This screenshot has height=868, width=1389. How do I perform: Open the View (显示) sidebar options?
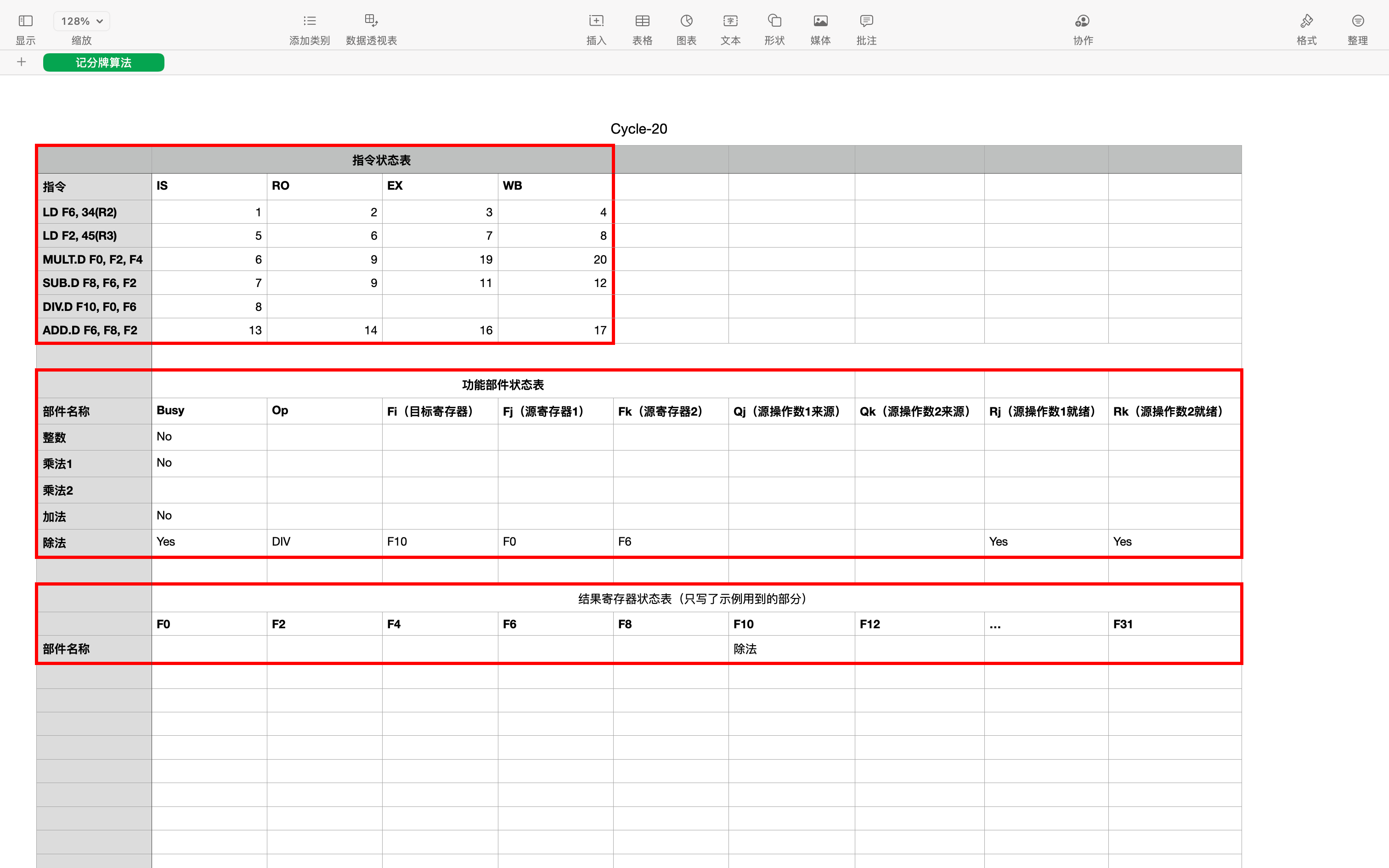pyautogui.click(x=25, y=21)
